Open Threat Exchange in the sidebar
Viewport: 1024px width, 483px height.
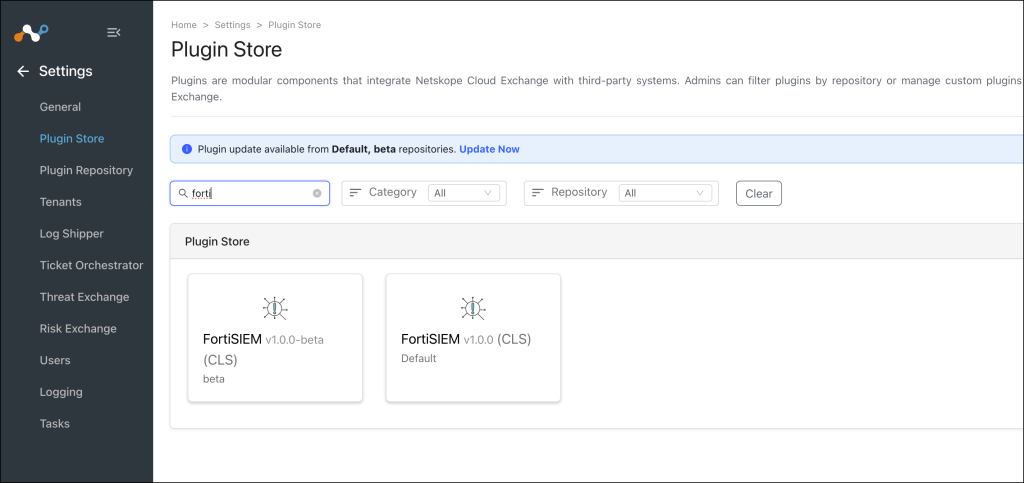[x=84, y=297]
